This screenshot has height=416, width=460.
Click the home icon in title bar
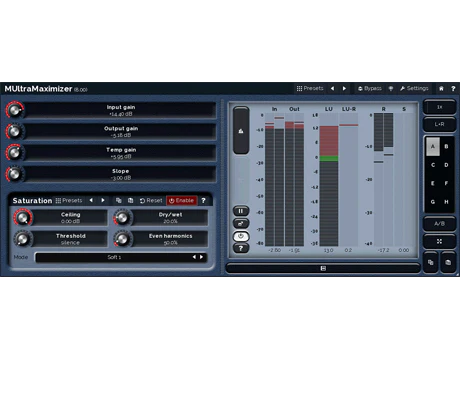[x=441, y=88]
